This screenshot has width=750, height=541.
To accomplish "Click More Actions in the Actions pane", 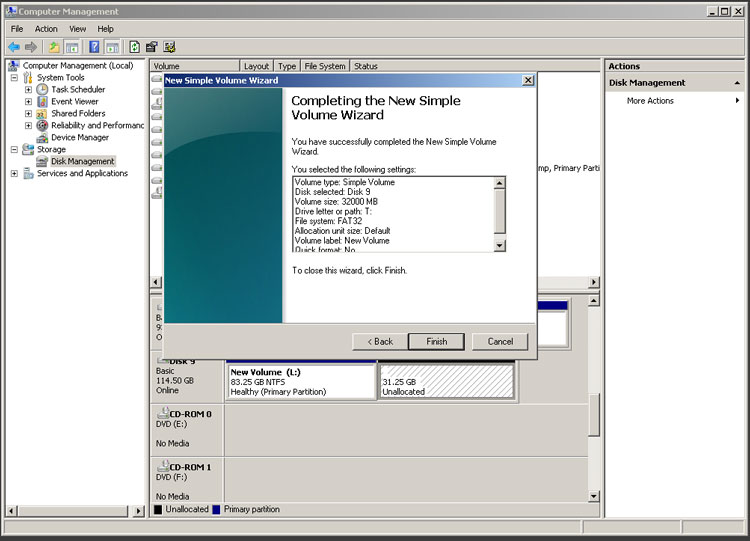I will click(x=650, y=100).
